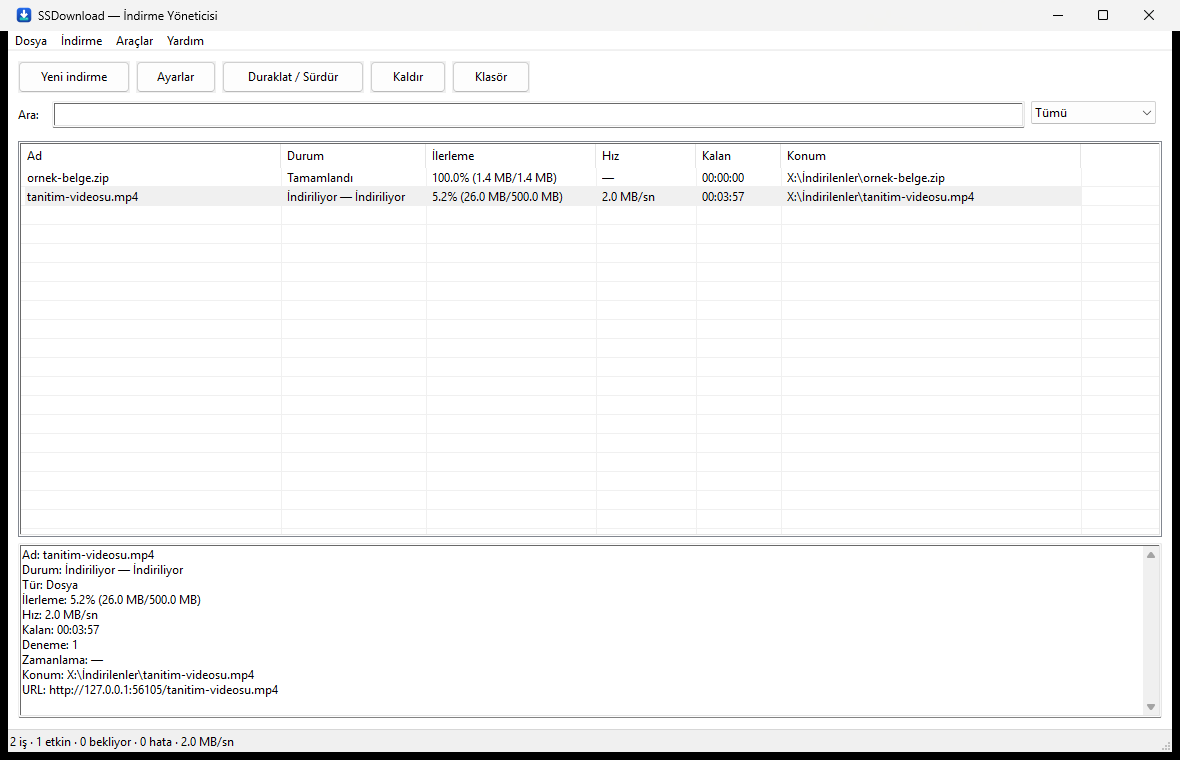This screenshot has height=760, width=1180.
Task: Sort by the Hız column header
Action: [646, 156]
